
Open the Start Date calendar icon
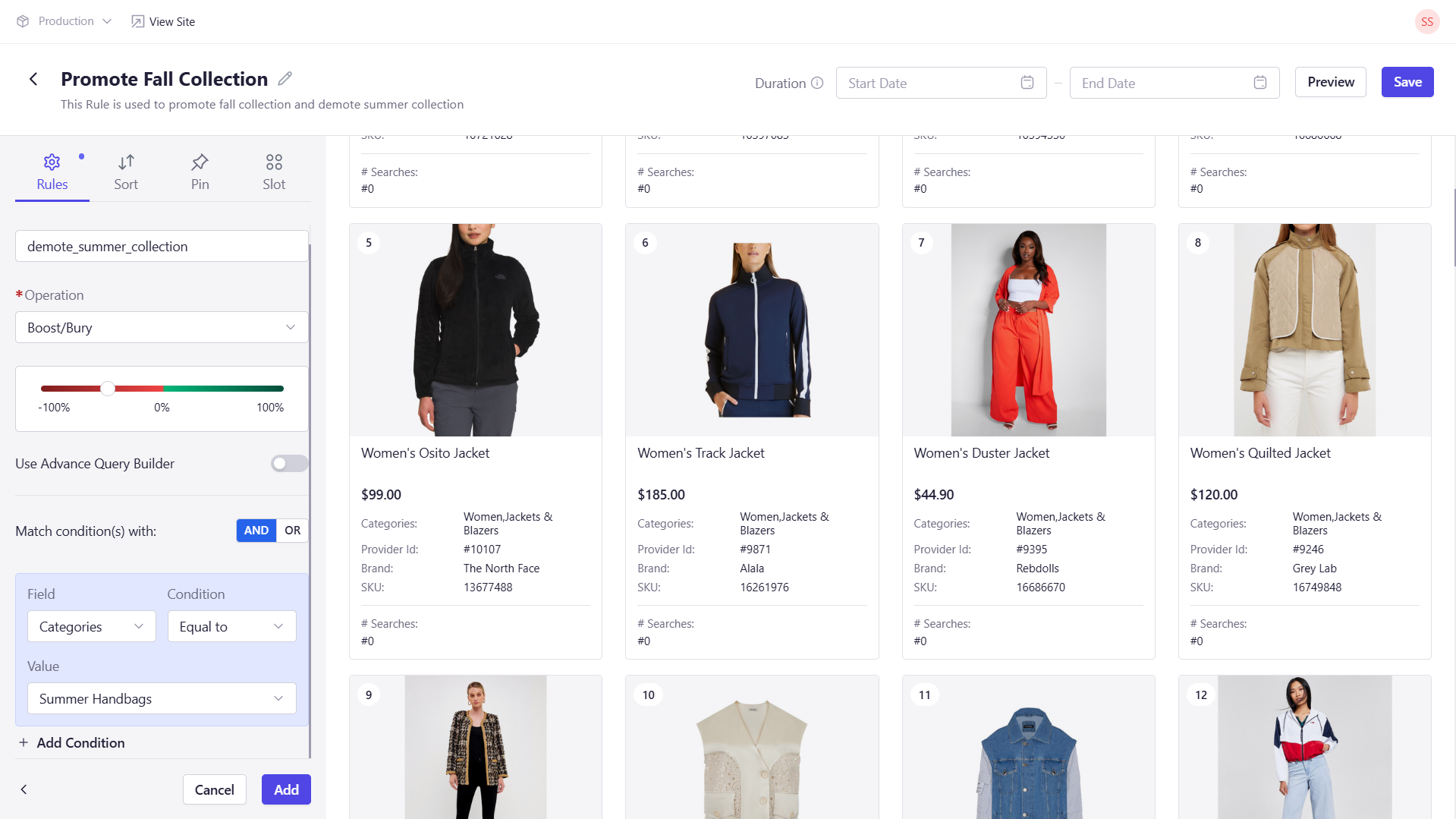point(1027,83)
